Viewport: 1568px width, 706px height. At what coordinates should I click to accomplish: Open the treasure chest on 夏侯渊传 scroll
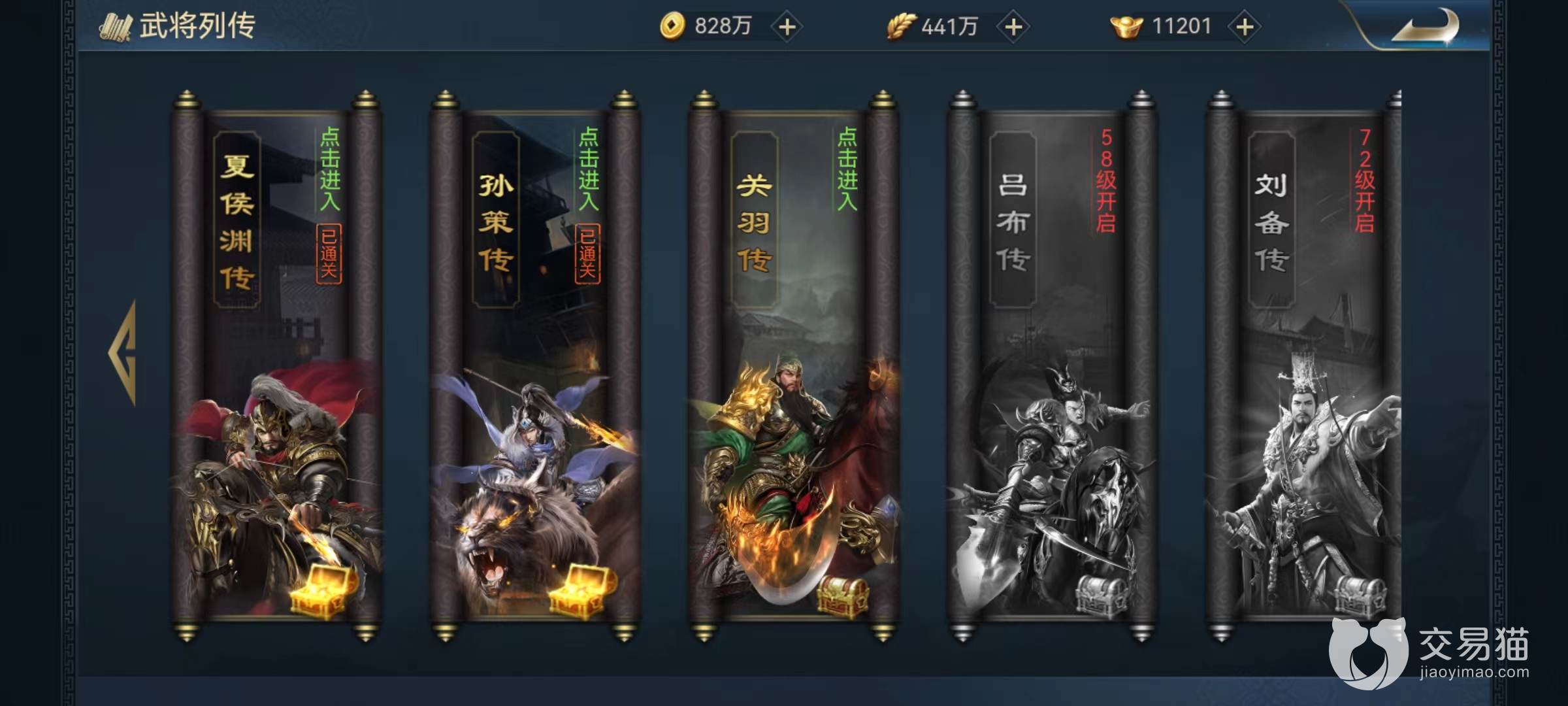point(323,590)
